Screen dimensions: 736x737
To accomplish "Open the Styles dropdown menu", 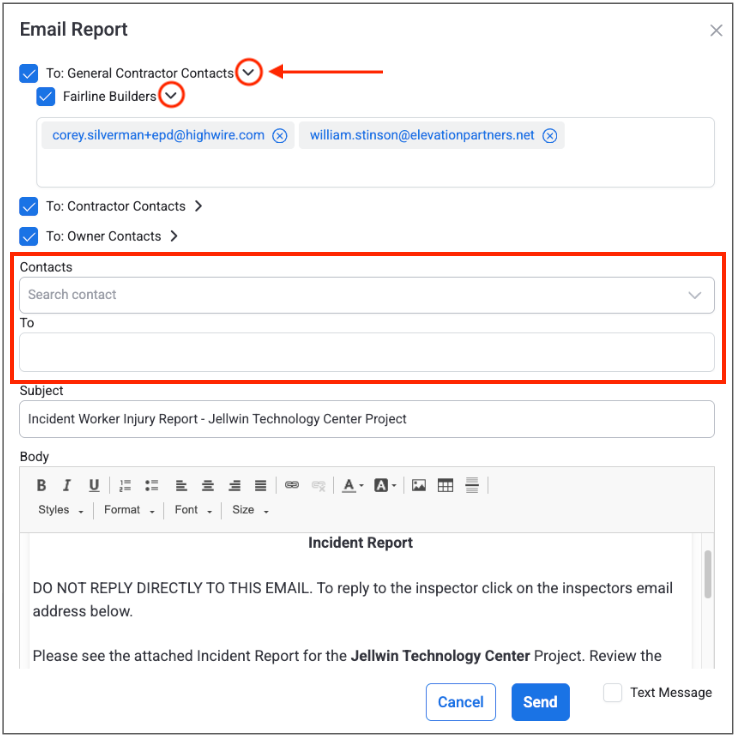I will [60, 510].
